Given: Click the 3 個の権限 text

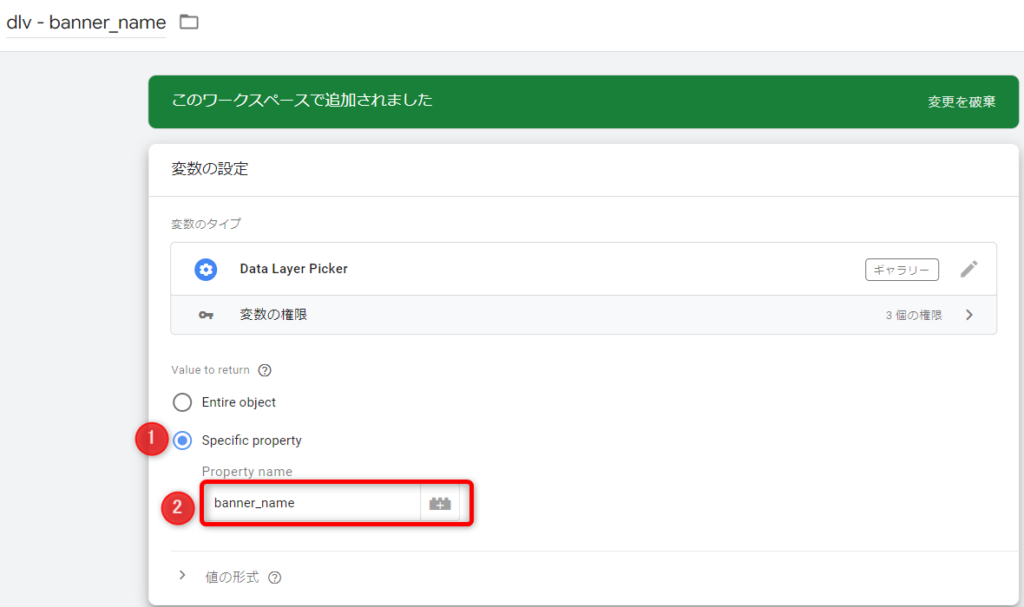Looking at the screenshot, I should pyautogui.click(x=914, y=315).
